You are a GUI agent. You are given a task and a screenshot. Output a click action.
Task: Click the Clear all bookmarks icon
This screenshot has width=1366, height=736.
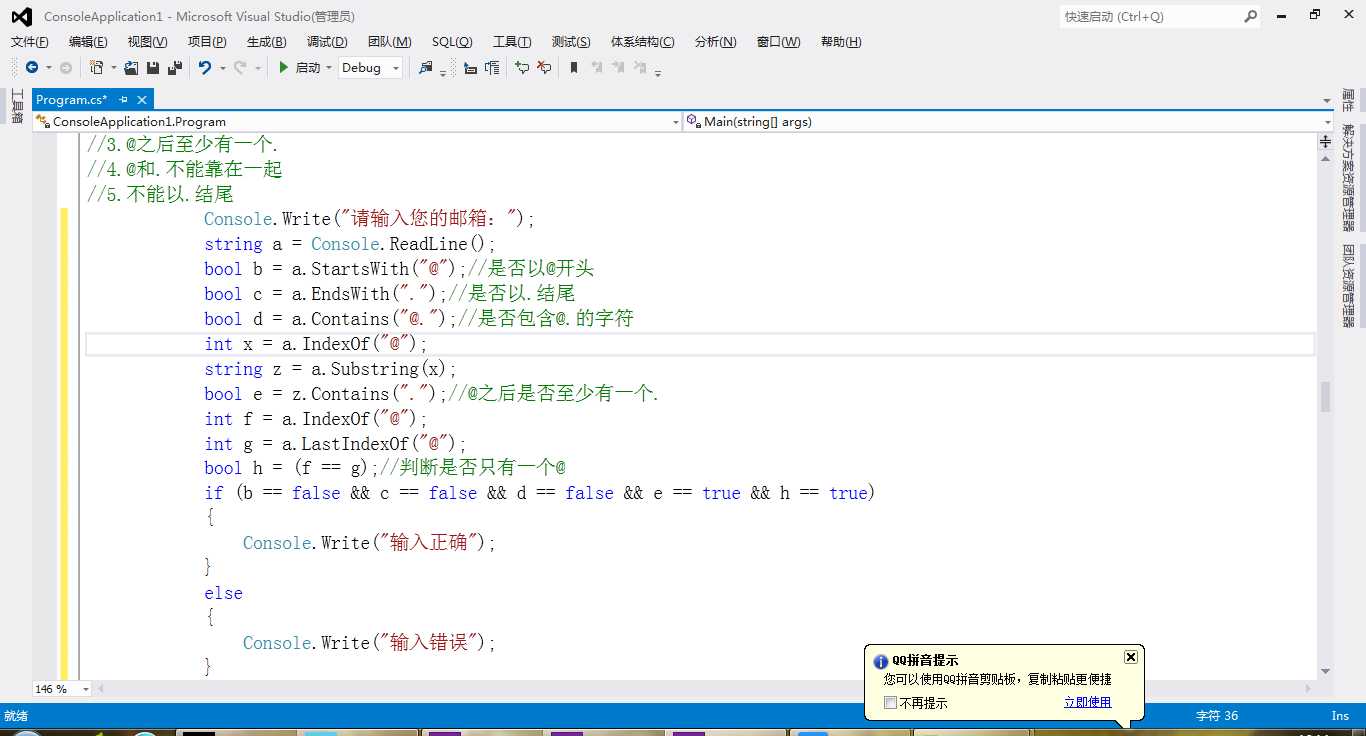640,68
